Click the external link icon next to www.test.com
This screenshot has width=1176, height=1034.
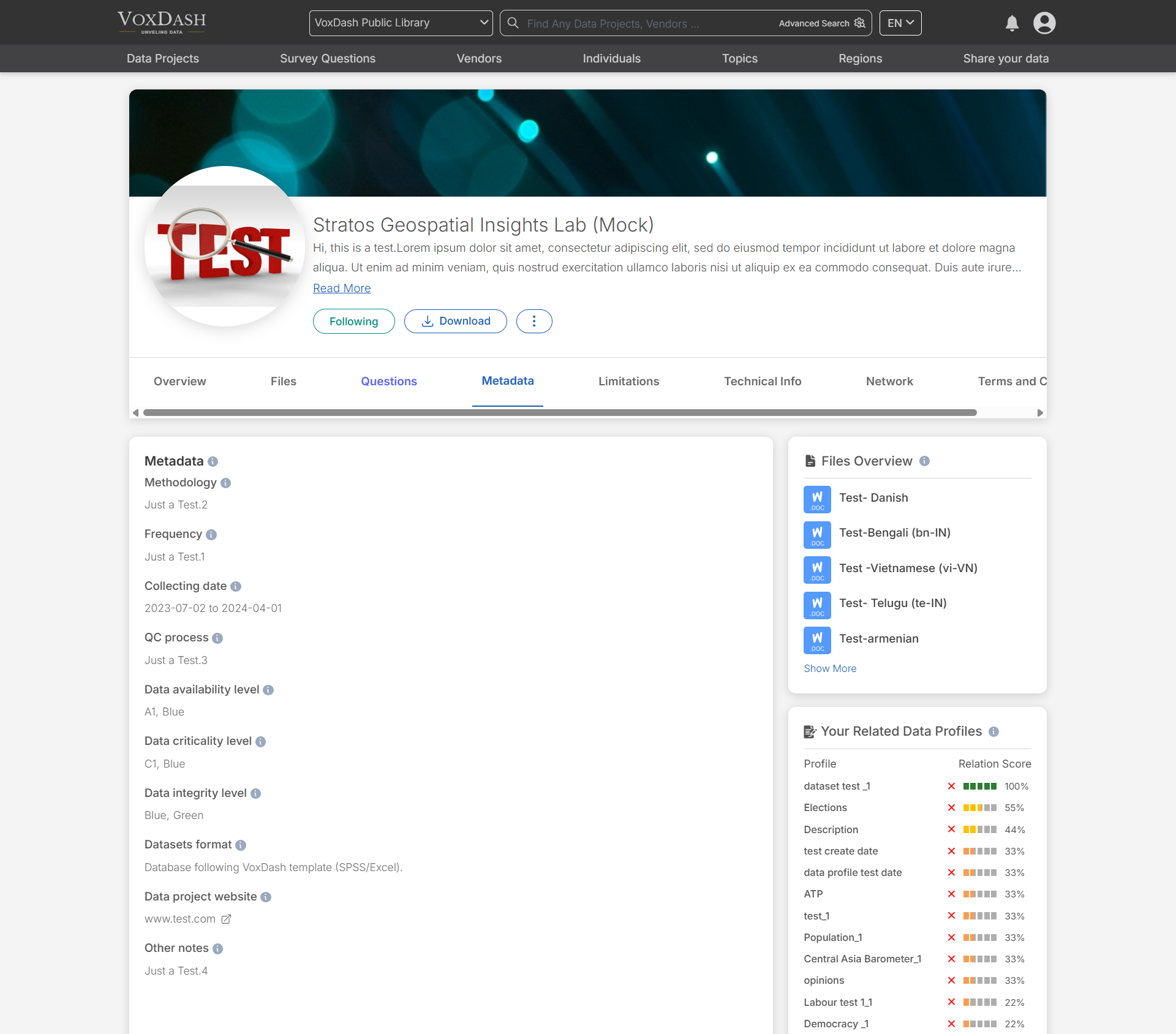[x=226, y=919]
